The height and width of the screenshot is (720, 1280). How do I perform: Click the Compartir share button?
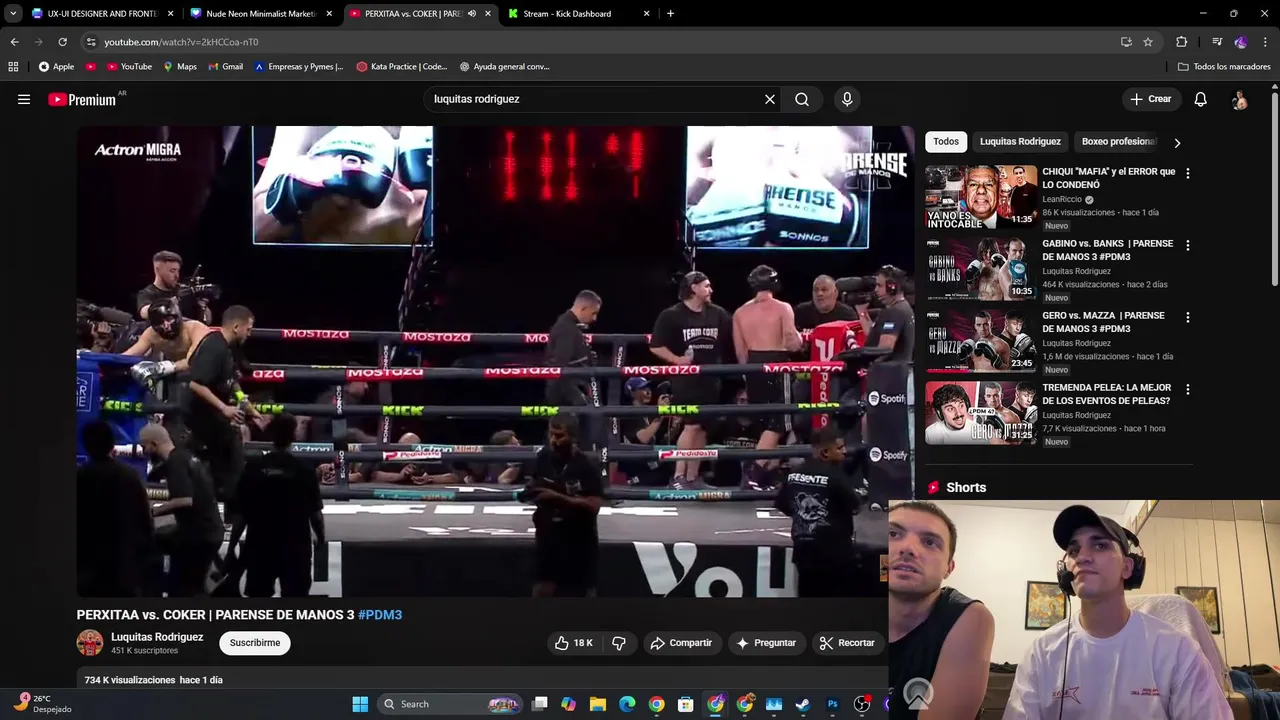[x=681, y=643]
